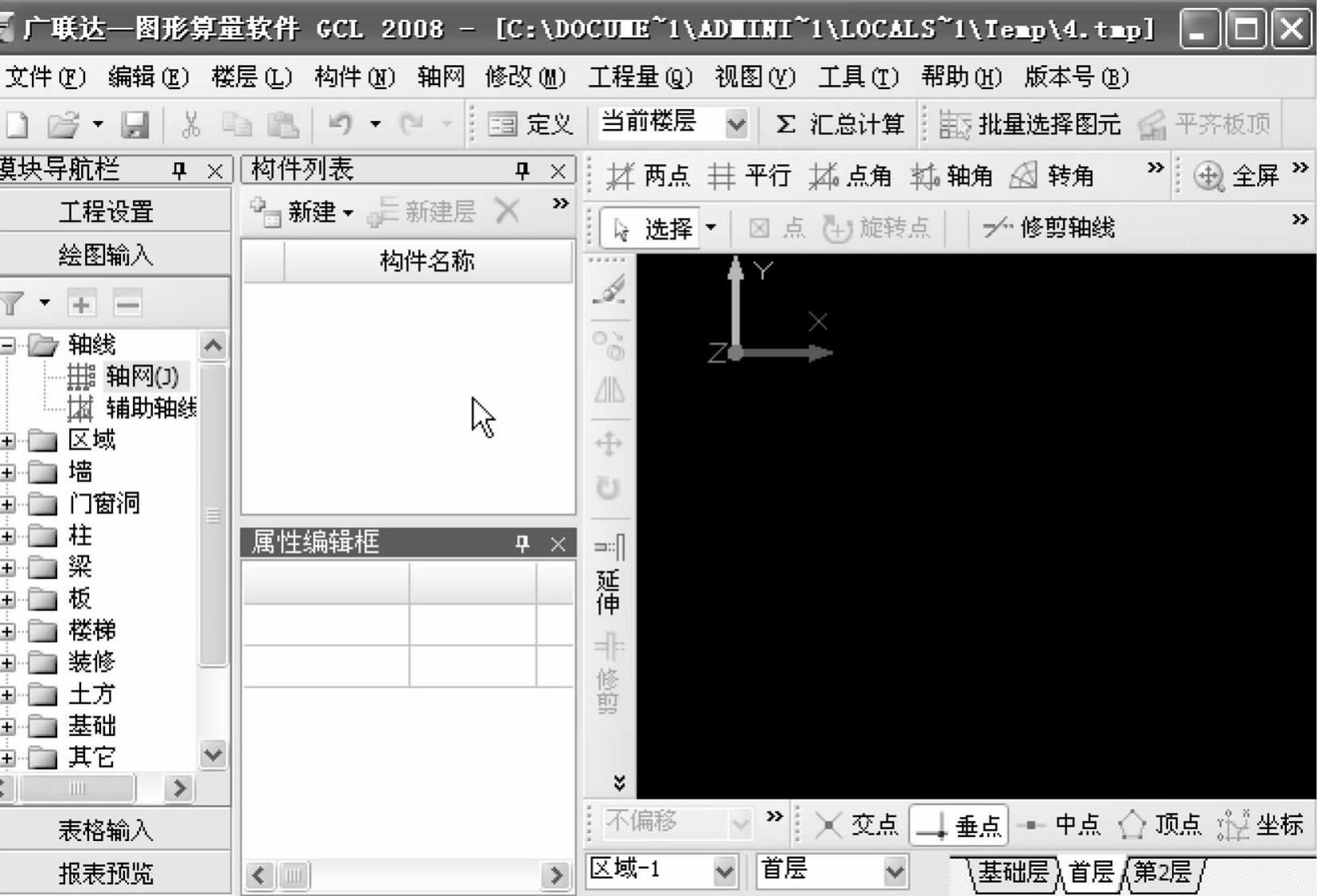Toggle 坐标 coordinate snap
This screenshot has width=1317, height=896.
click(x=1261, y=825)
